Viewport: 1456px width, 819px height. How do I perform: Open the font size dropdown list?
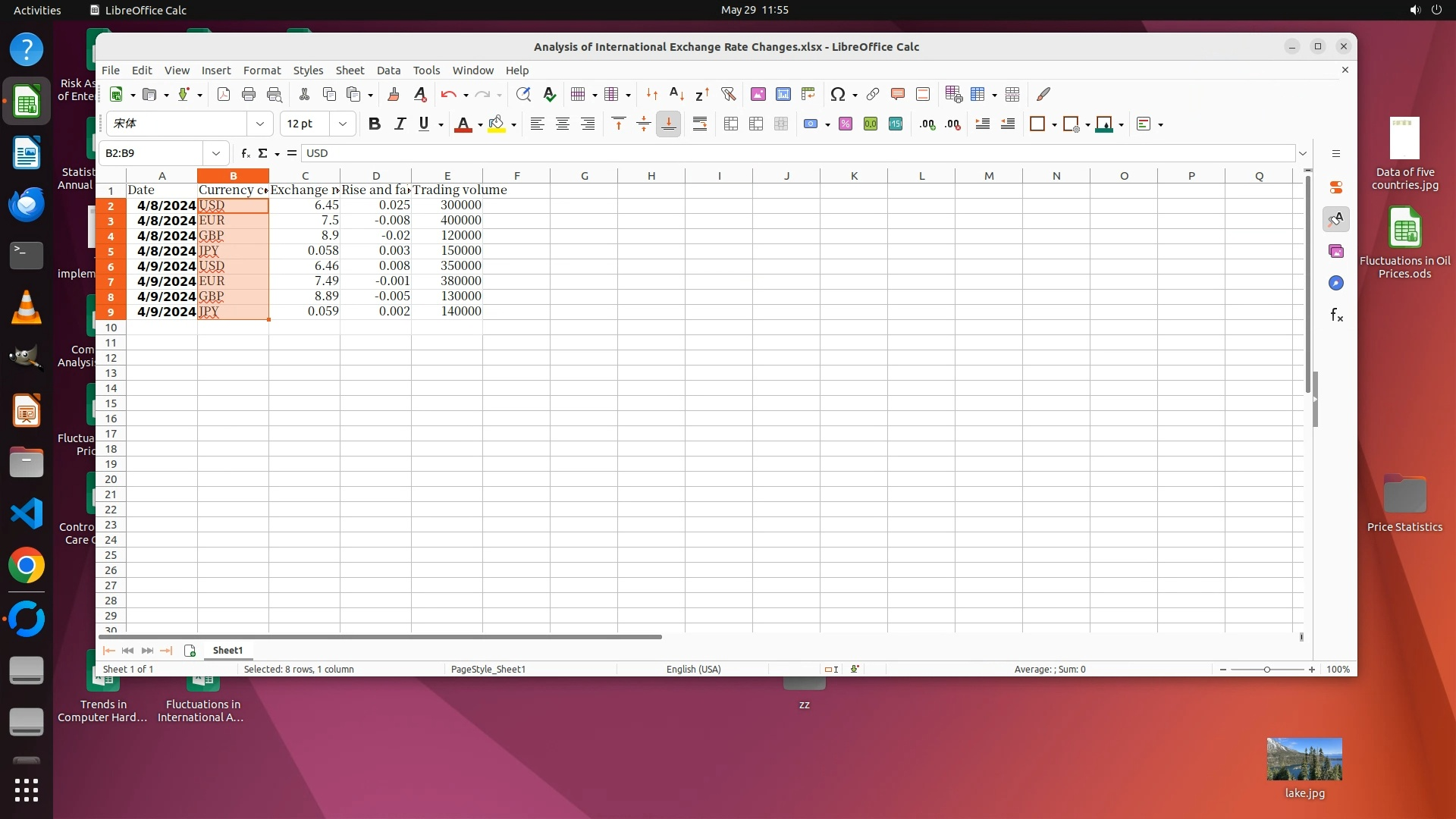pyautogui.click(x=343, y=124)
